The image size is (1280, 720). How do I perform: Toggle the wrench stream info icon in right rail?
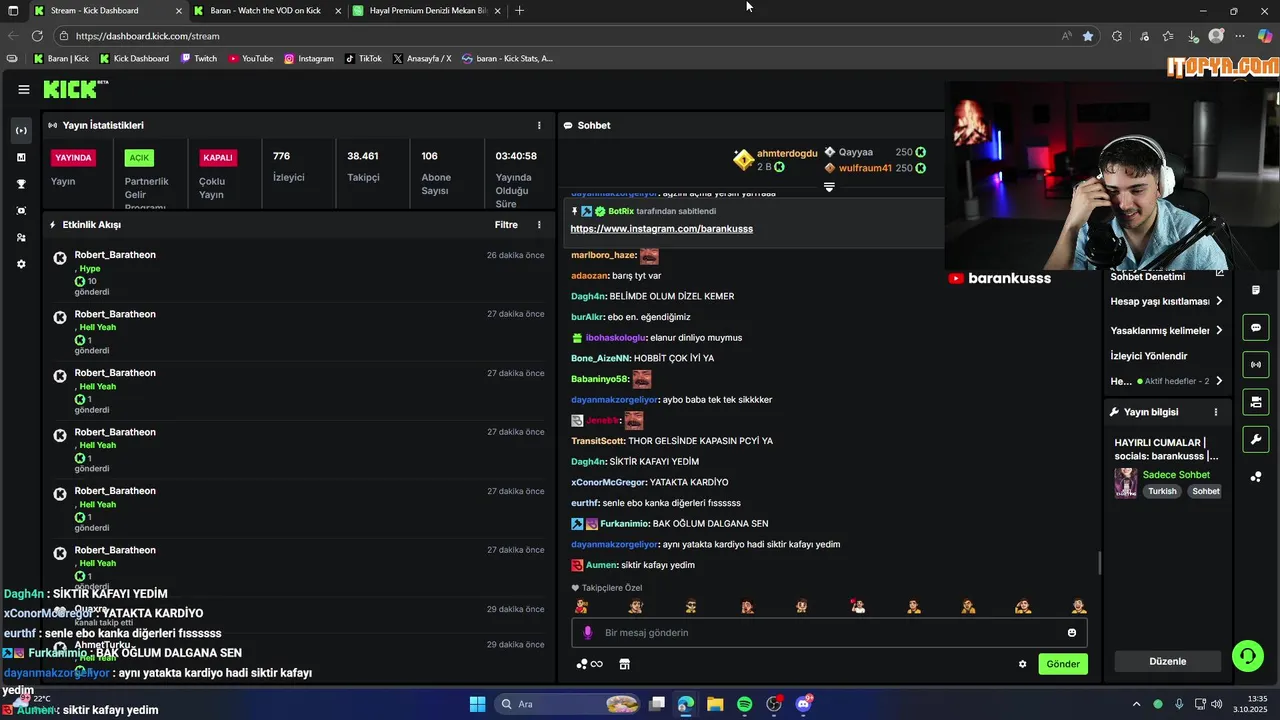pyautogui.click(x=1256, y=439)
